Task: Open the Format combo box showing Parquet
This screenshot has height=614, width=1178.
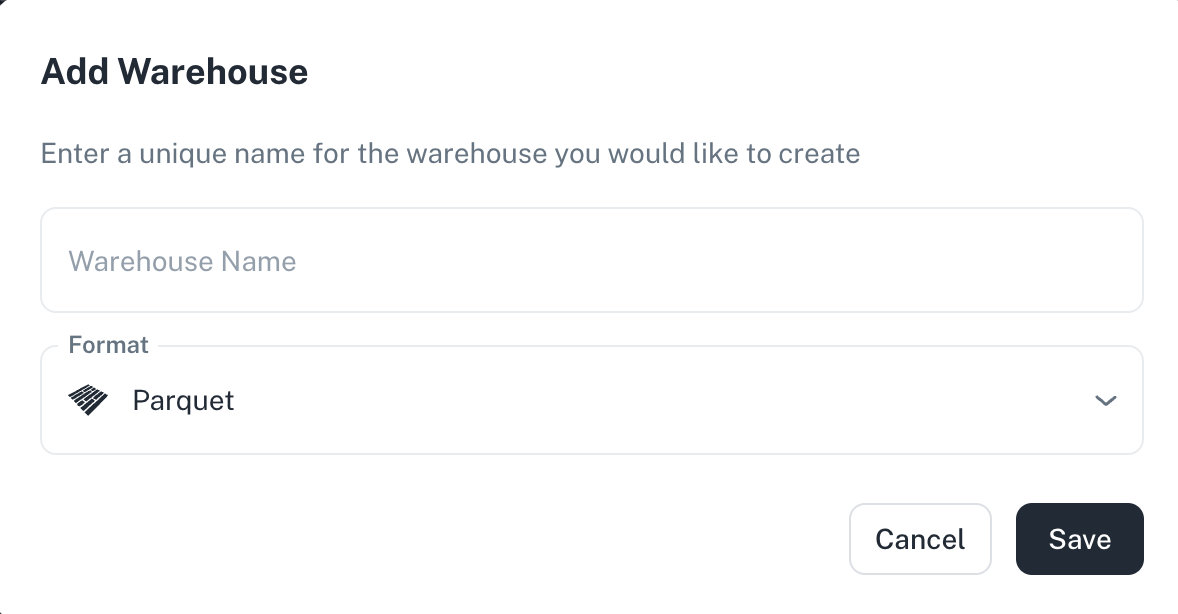Action: coord(592,400)
